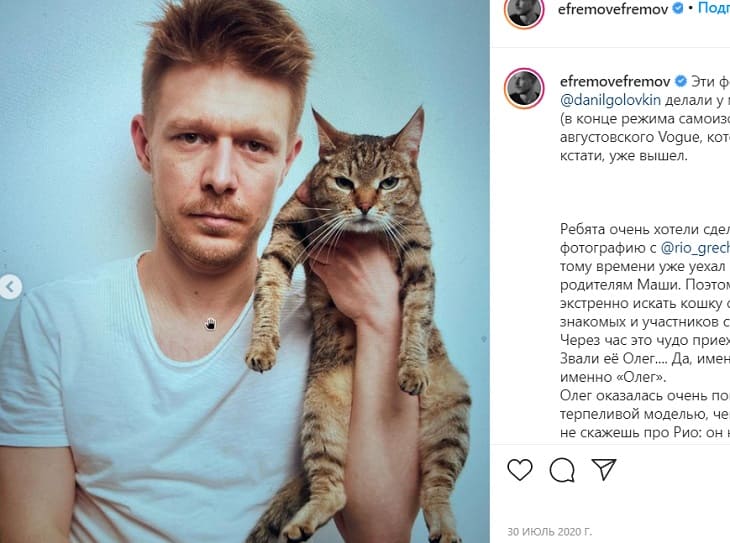
Task: Open post date 30 июль 2020
Action: pos(550,531)
